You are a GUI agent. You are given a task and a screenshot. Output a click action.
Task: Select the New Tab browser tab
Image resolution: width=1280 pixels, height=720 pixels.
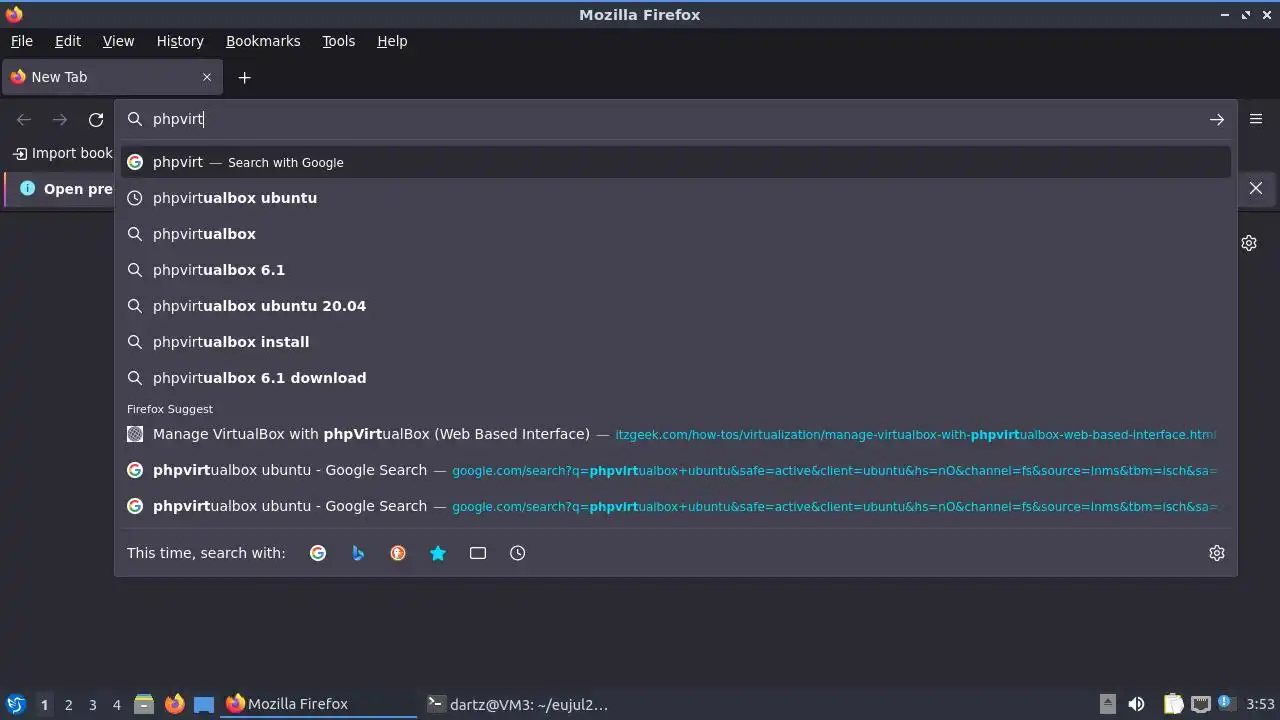112,77
